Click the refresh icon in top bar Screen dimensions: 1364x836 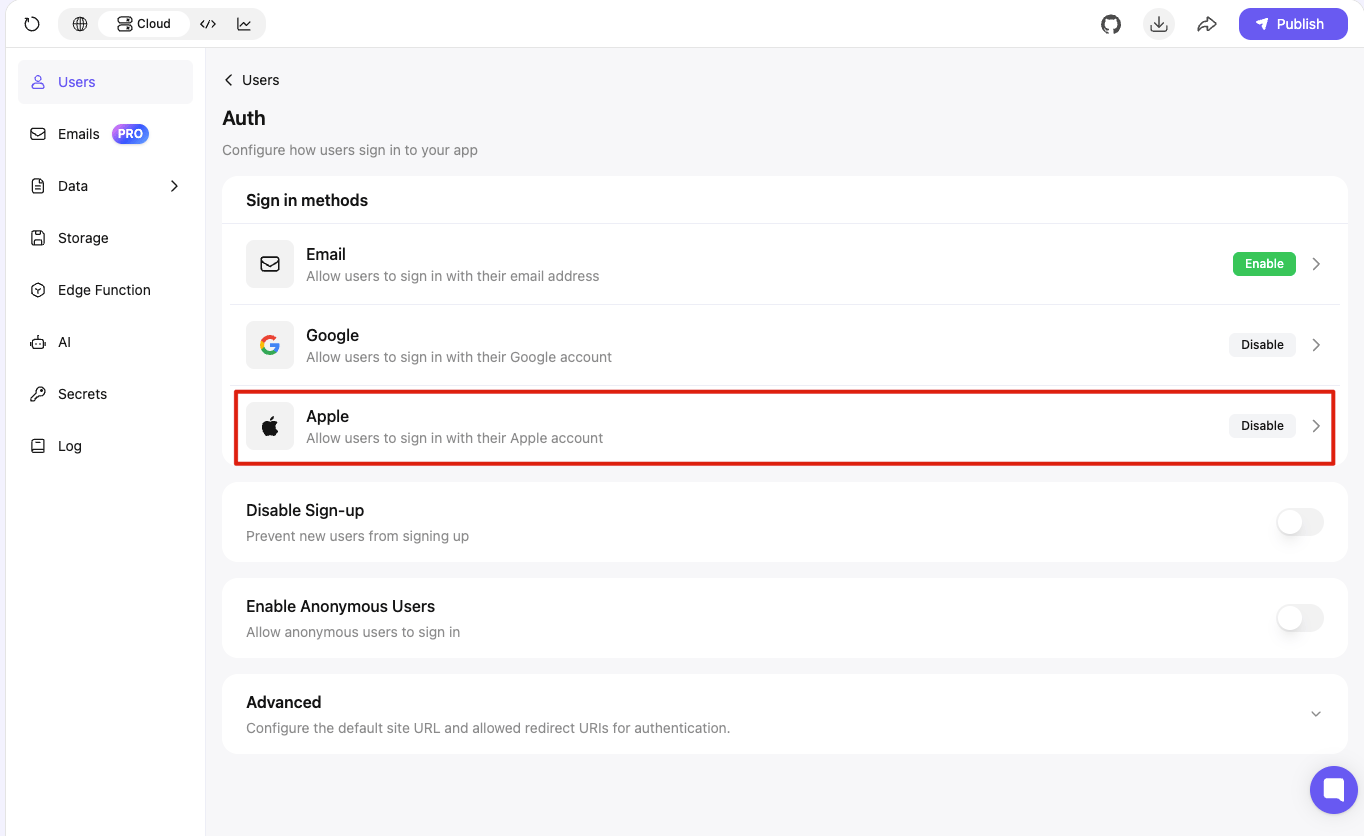(x=32, y=24)
